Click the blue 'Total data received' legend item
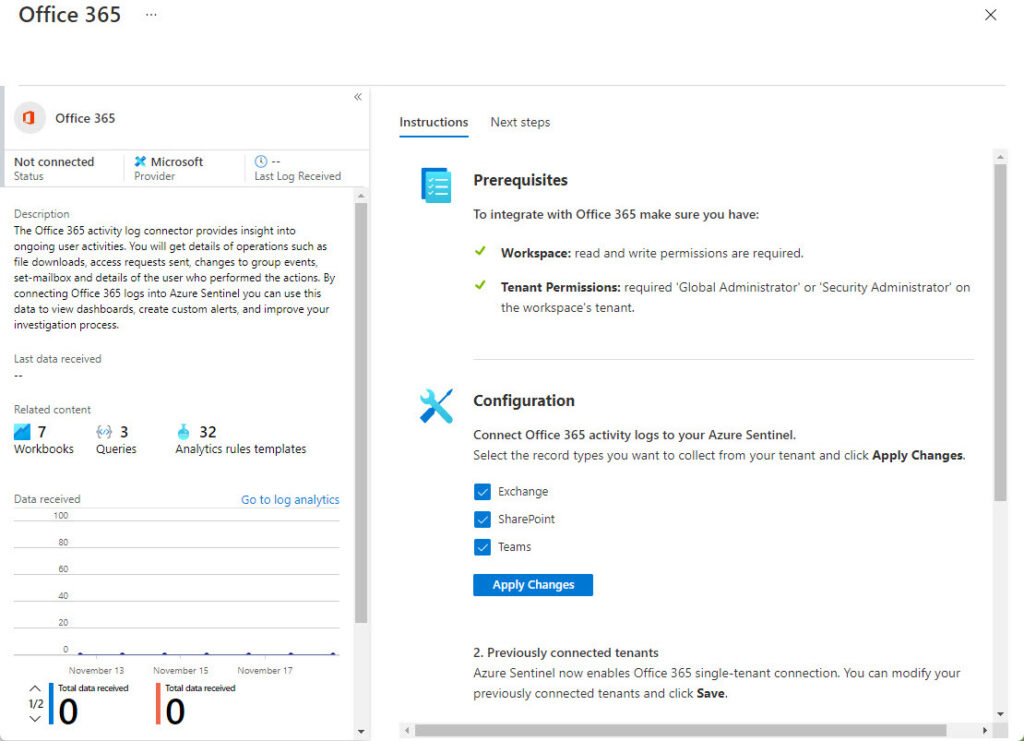1024x741 pixels. pyautogui.click(x=89, y=704)
